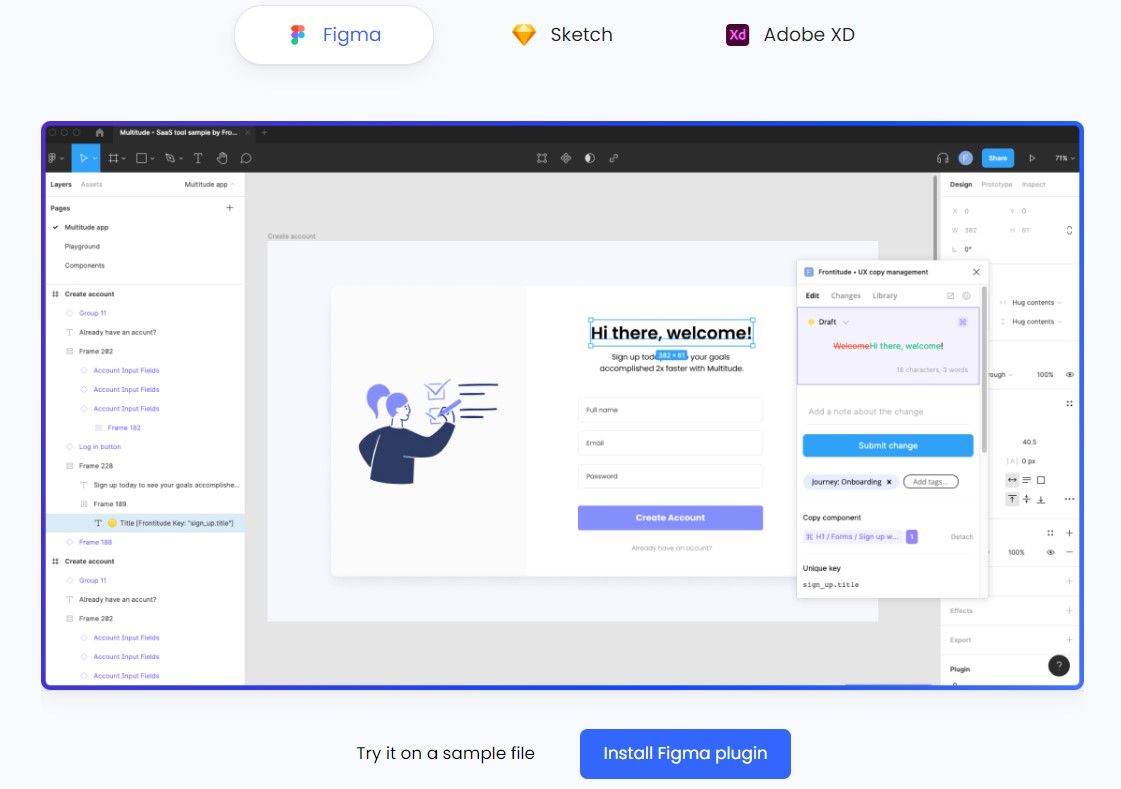
Task: Open second Hug contents dropdown
Action: 1037,322
